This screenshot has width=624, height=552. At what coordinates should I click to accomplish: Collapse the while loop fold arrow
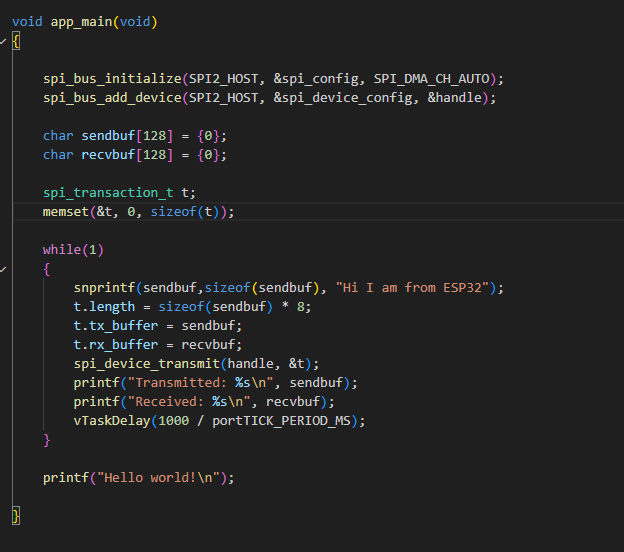pyautogui.click(x=4, y=269)
